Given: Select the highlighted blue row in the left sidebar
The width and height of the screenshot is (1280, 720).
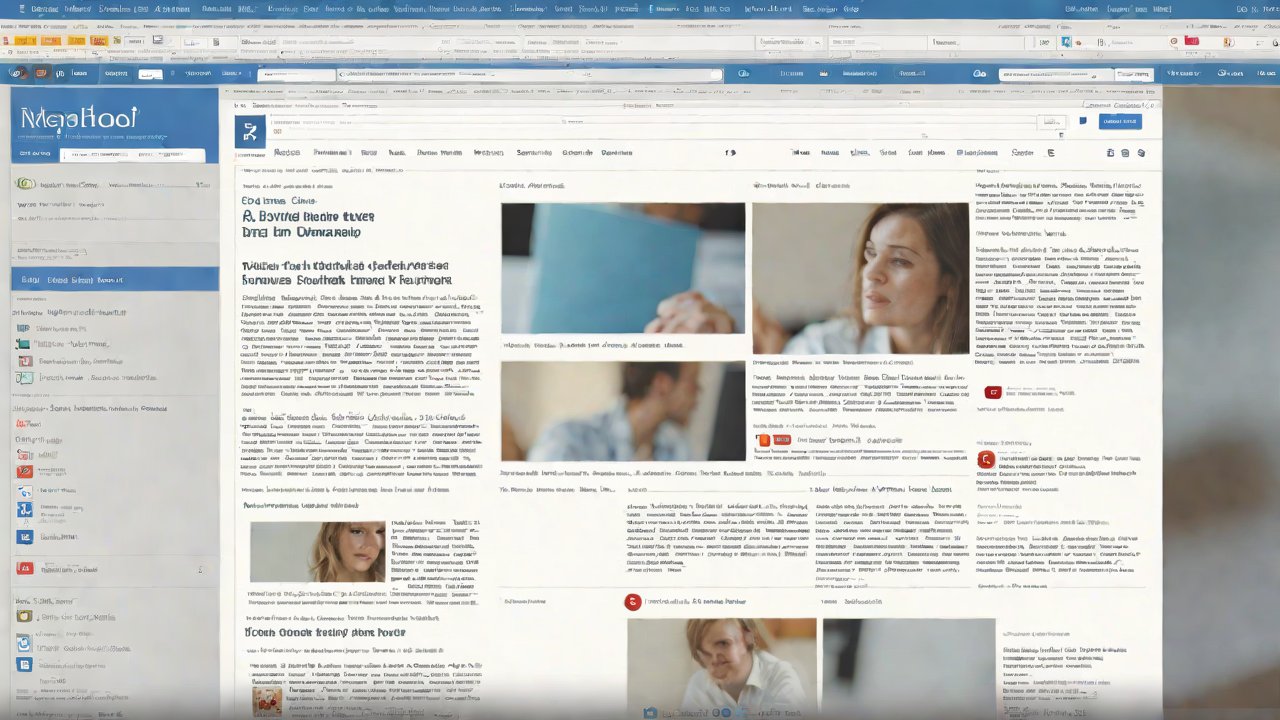Looking at the screenshot, I should (114, 280).
